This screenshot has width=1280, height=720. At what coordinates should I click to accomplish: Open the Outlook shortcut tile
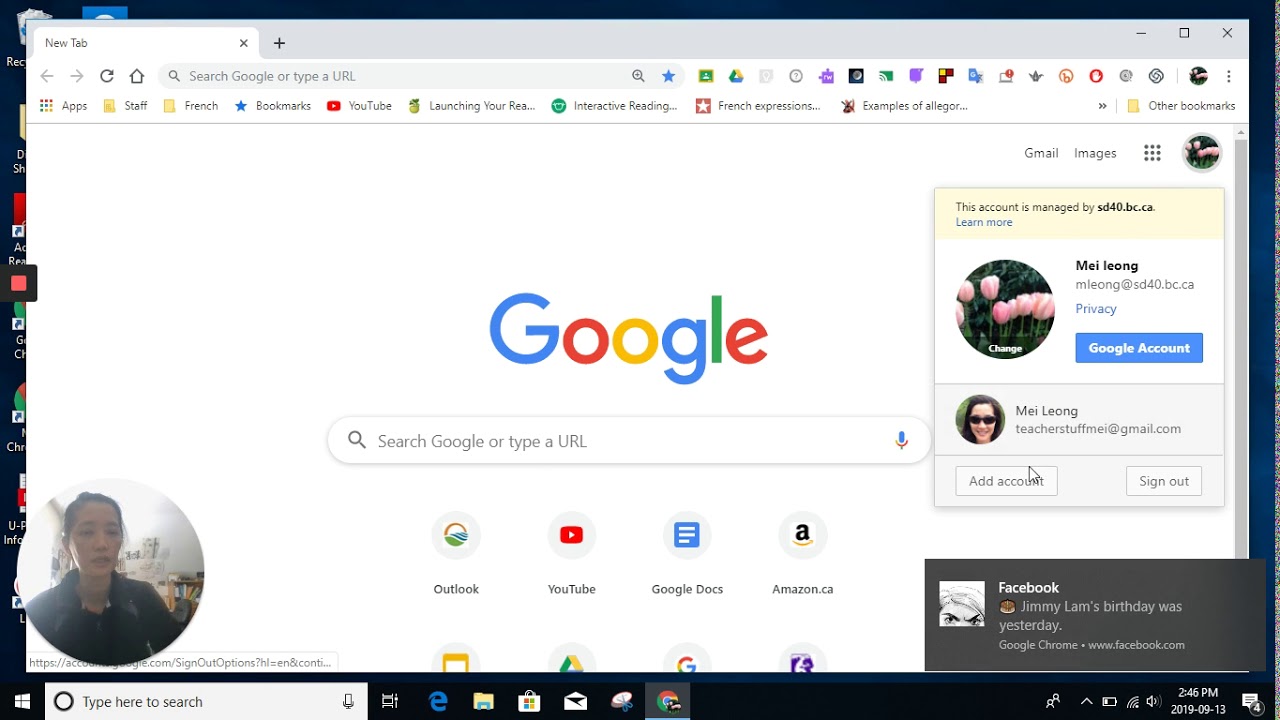(456, 554)
